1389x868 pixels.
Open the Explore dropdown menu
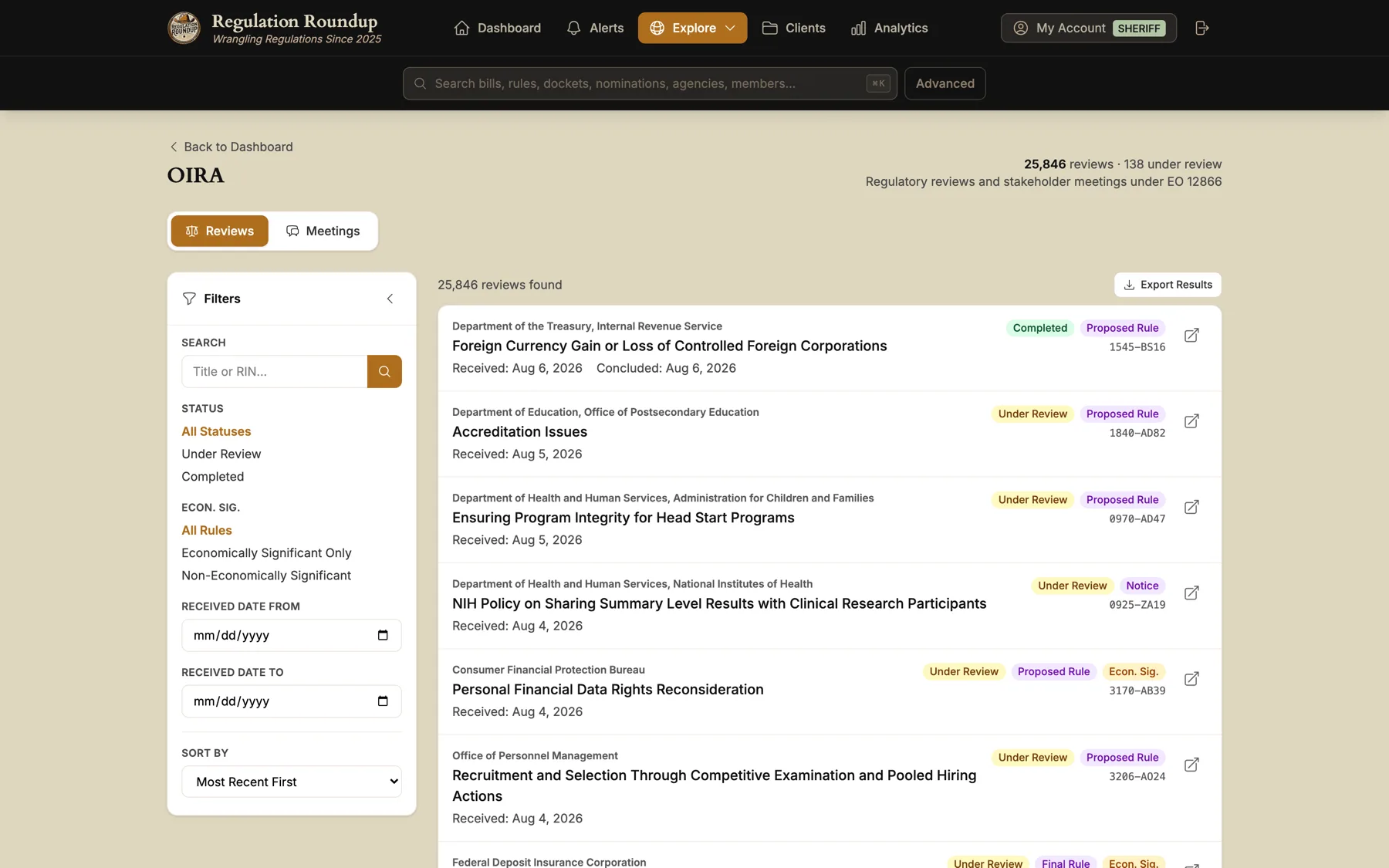(x=692, y=28)
